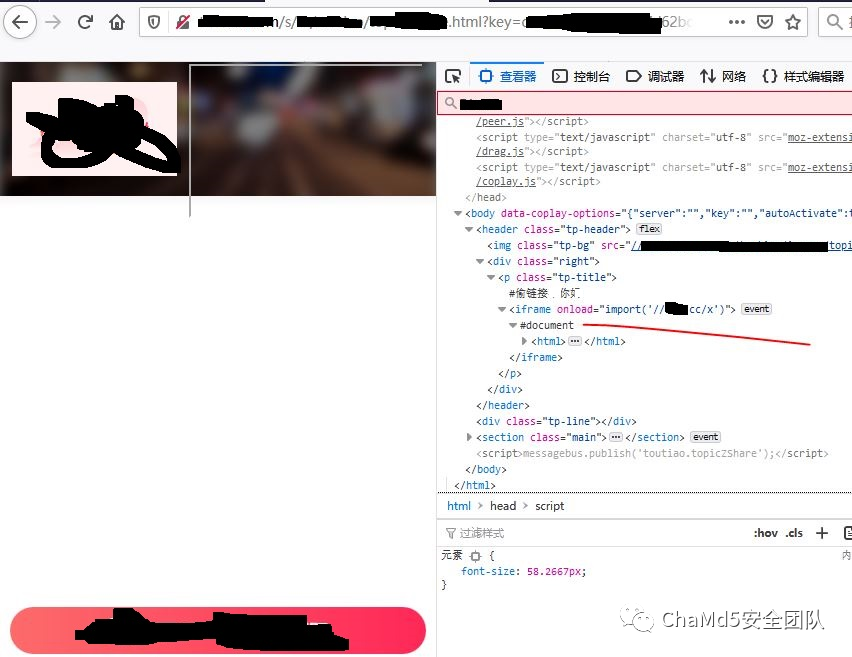Click the red gradient button on the page
852x657 pixels.
pyautogui.click(x=218, y=630)
